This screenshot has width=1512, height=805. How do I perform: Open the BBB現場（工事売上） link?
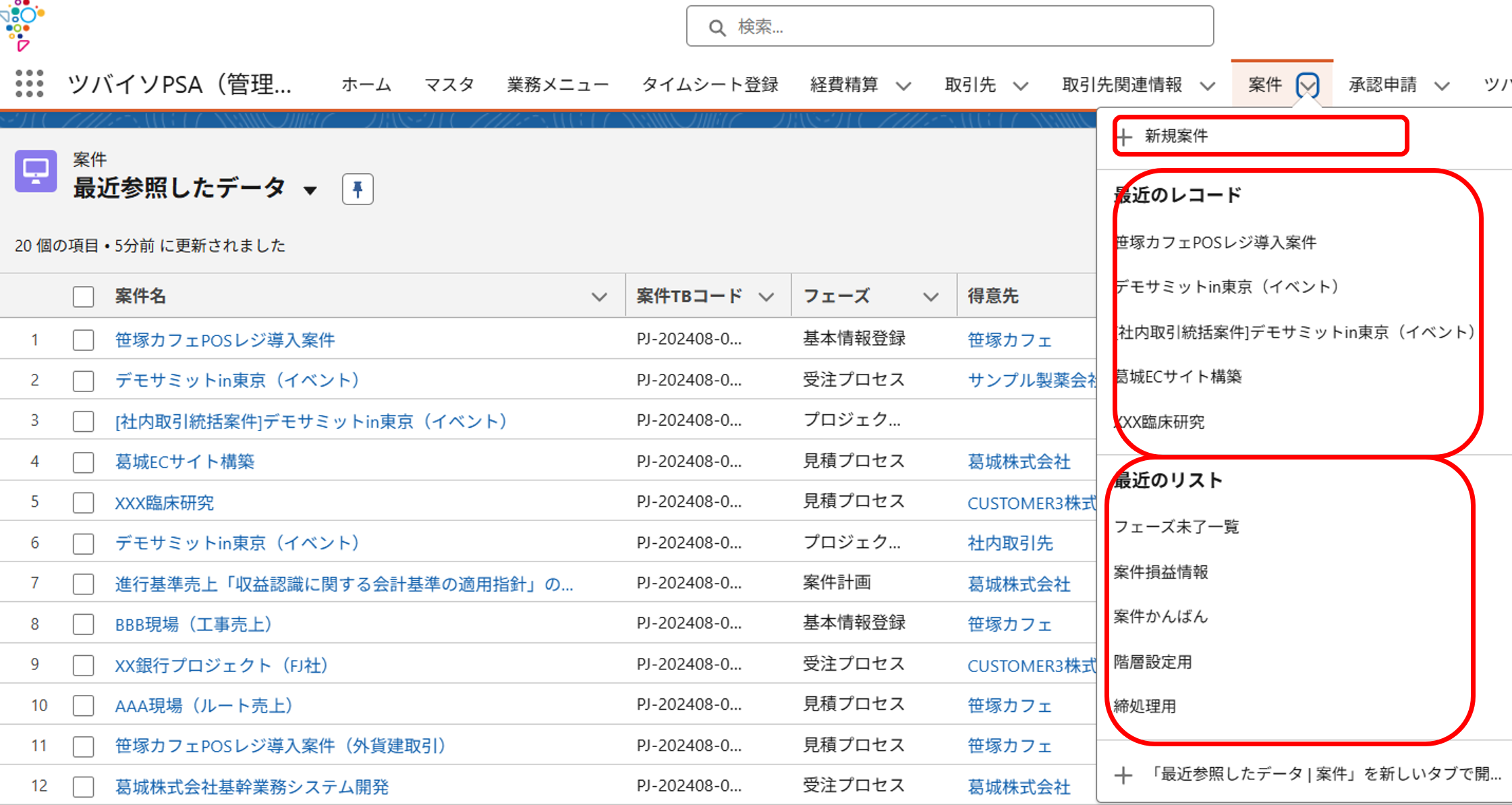tap(194, 625)
